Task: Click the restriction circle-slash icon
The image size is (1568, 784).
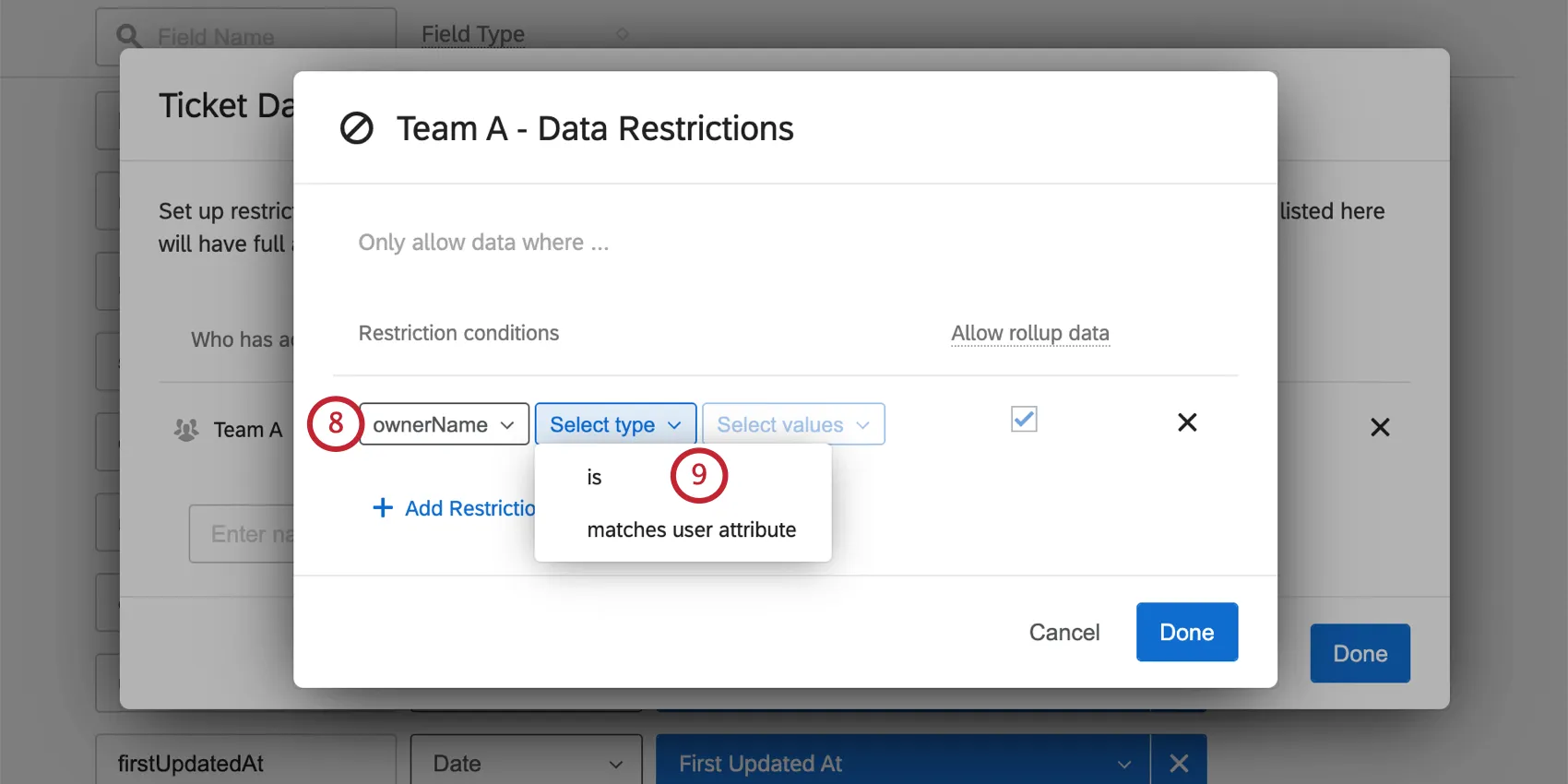Action: [x=357, y=128]
